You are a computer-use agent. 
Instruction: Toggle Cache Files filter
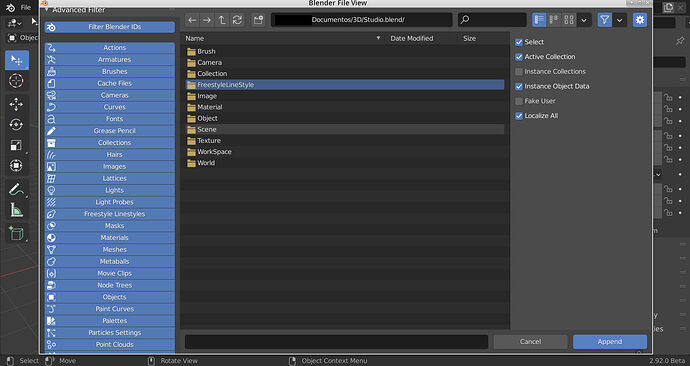click(110, 83)
